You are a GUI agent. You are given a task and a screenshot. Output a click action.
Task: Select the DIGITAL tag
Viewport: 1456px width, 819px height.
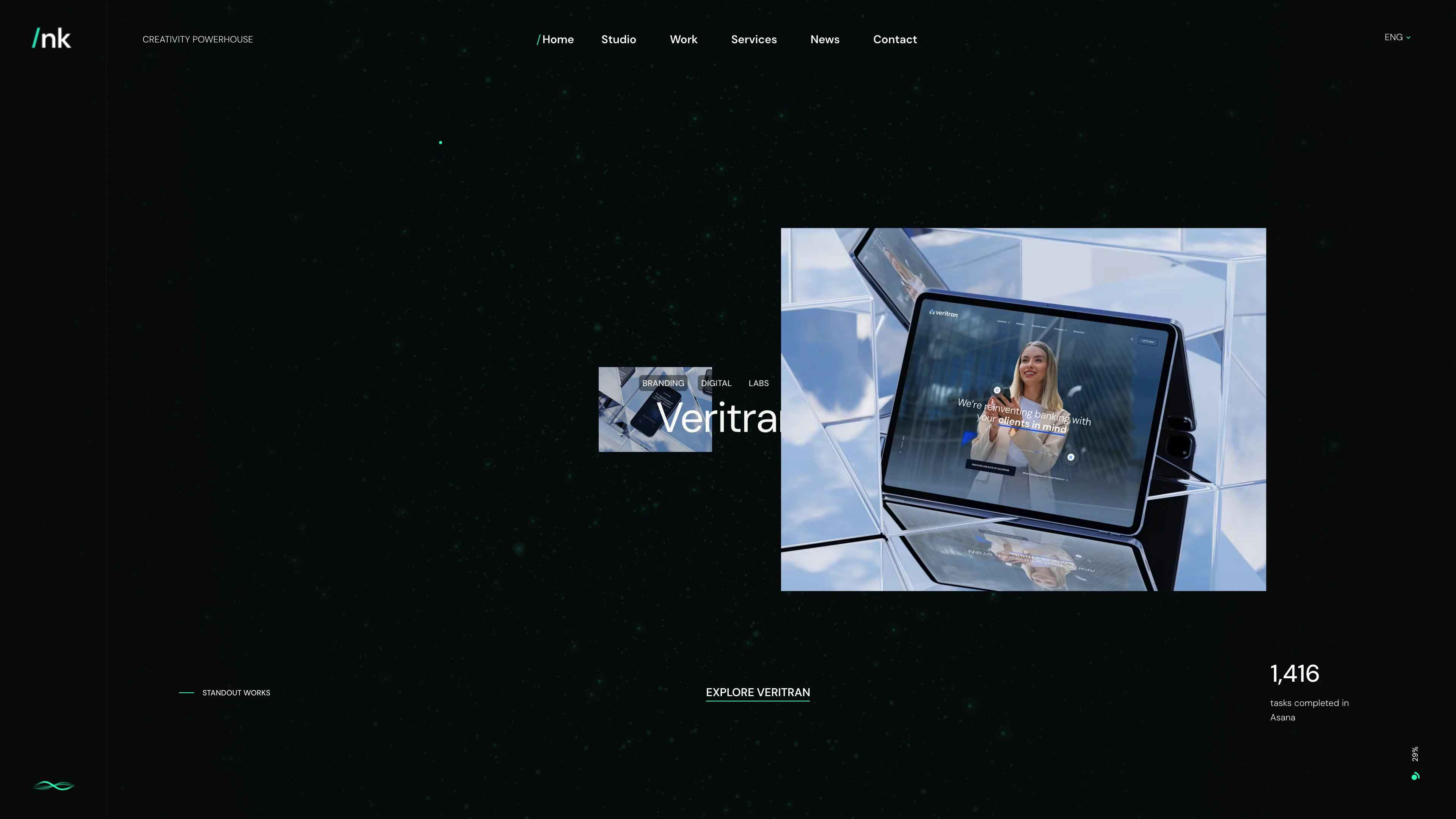click(716, 383)
